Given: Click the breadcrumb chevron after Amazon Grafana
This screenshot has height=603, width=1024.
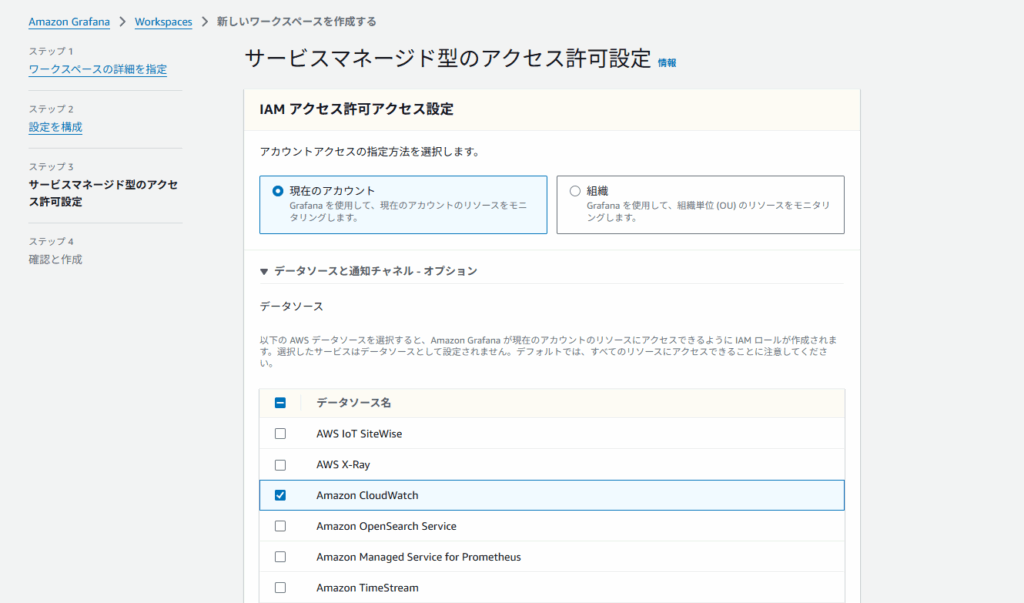Looking at the screenshot, I should 122,22.
